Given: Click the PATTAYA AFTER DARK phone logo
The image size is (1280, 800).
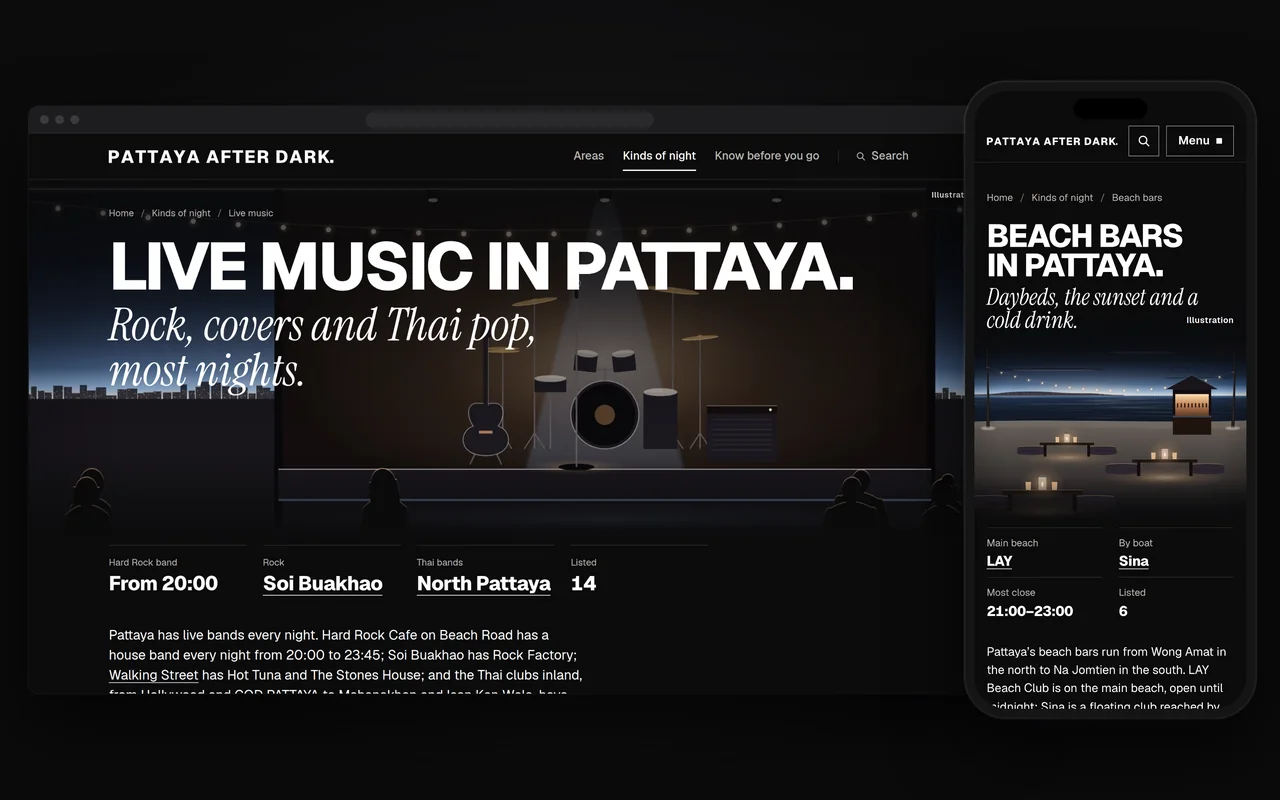Looking at the screenshot, I should click(x=1052, y=141).
